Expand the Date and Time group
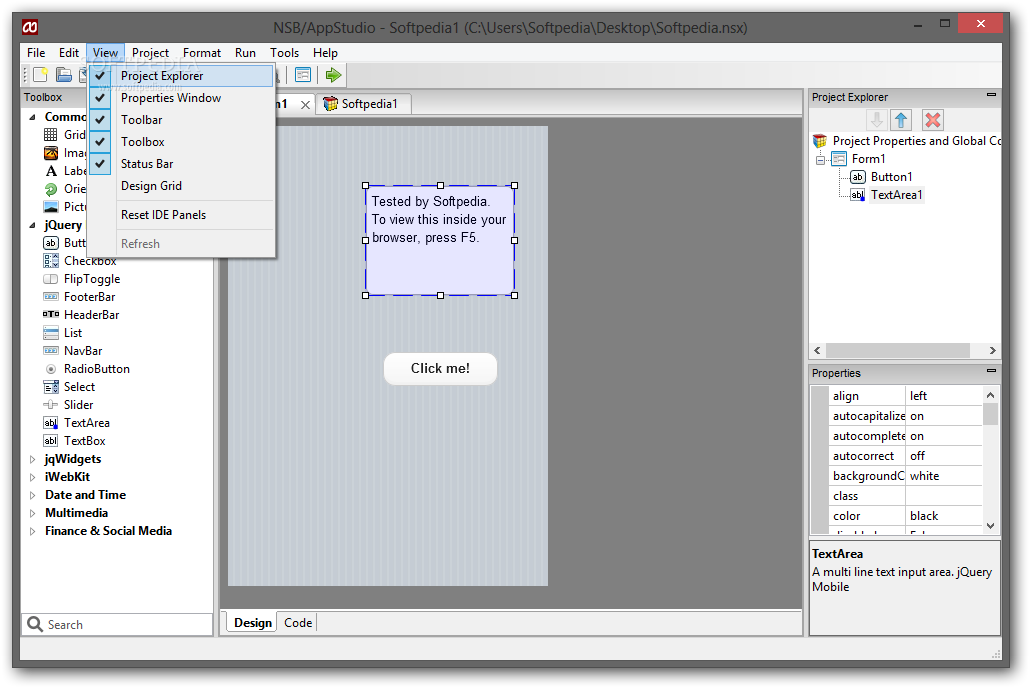This screenshot has height=688, width=1030. [x=32, y=495]
